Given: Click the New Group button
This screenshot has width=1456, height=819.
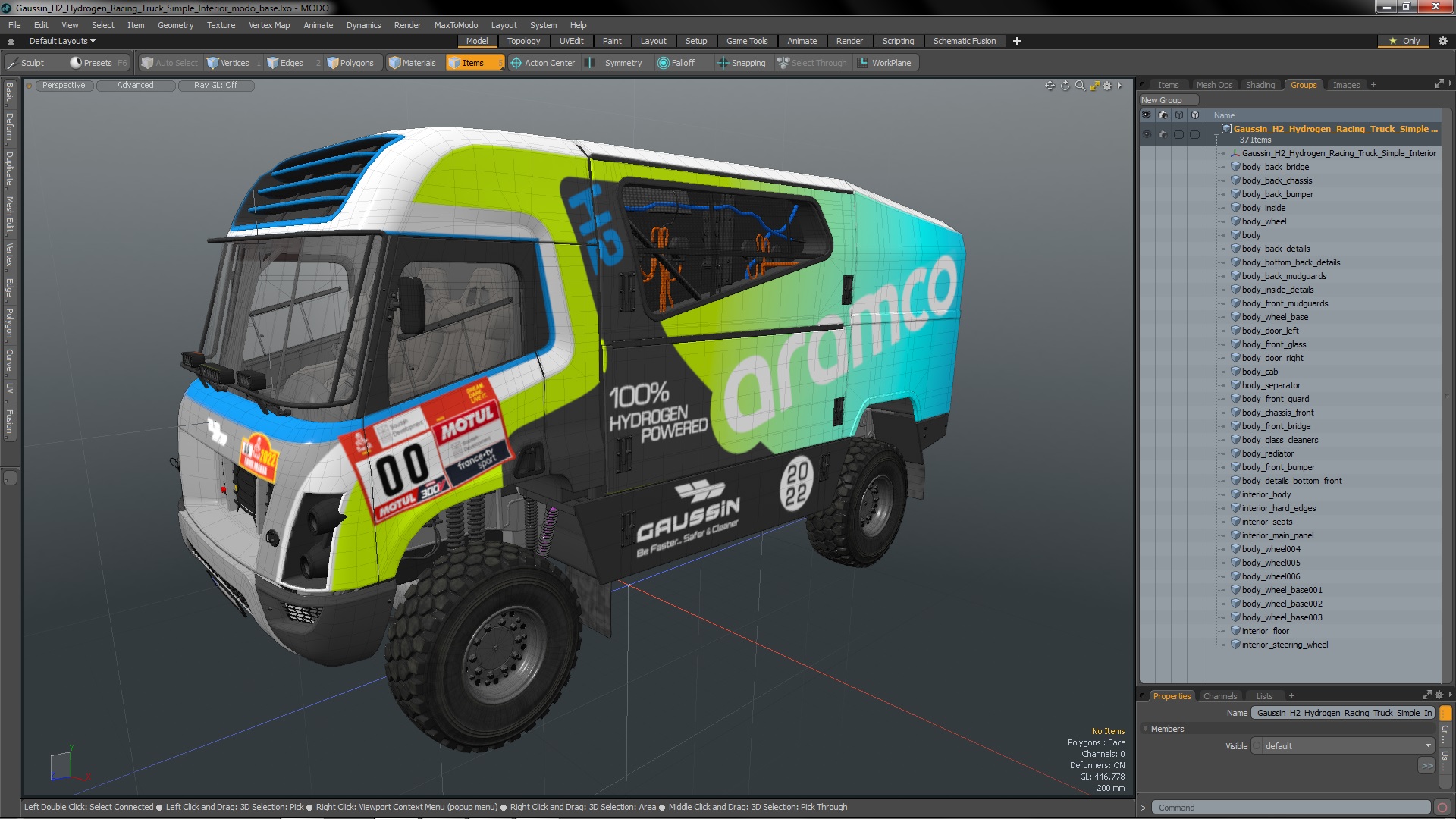Looking at the screenshot, I should [x=1168, y=100].
